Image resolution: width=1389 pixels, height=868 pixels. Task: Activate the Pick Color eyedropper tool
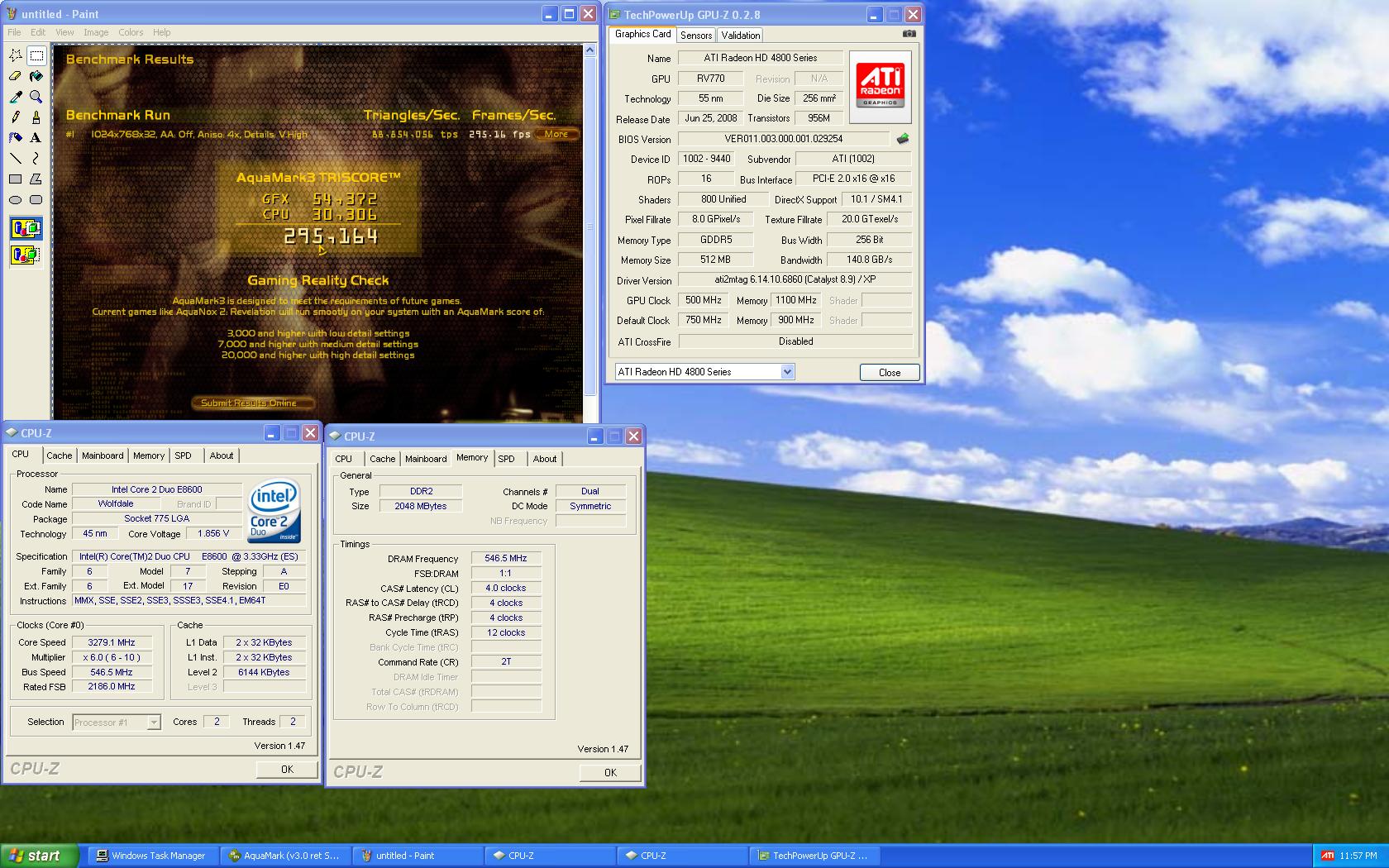click(x=16, y=97)
